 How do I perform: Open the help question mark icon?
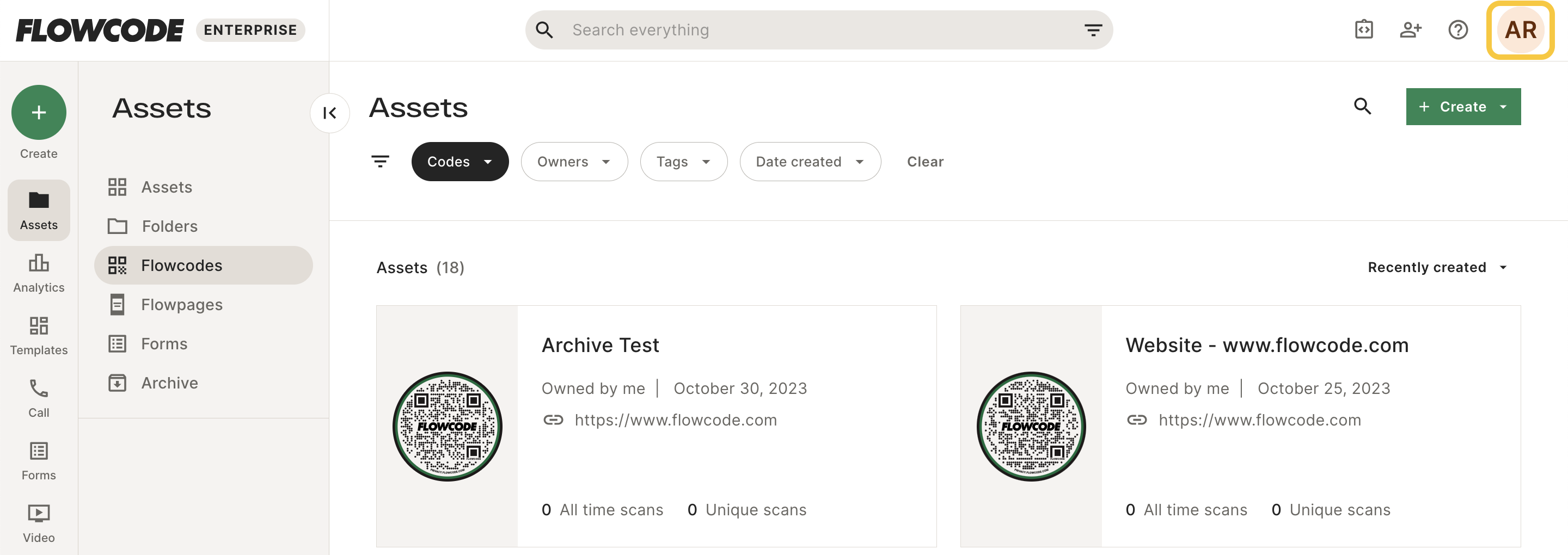coord(1458,29)
